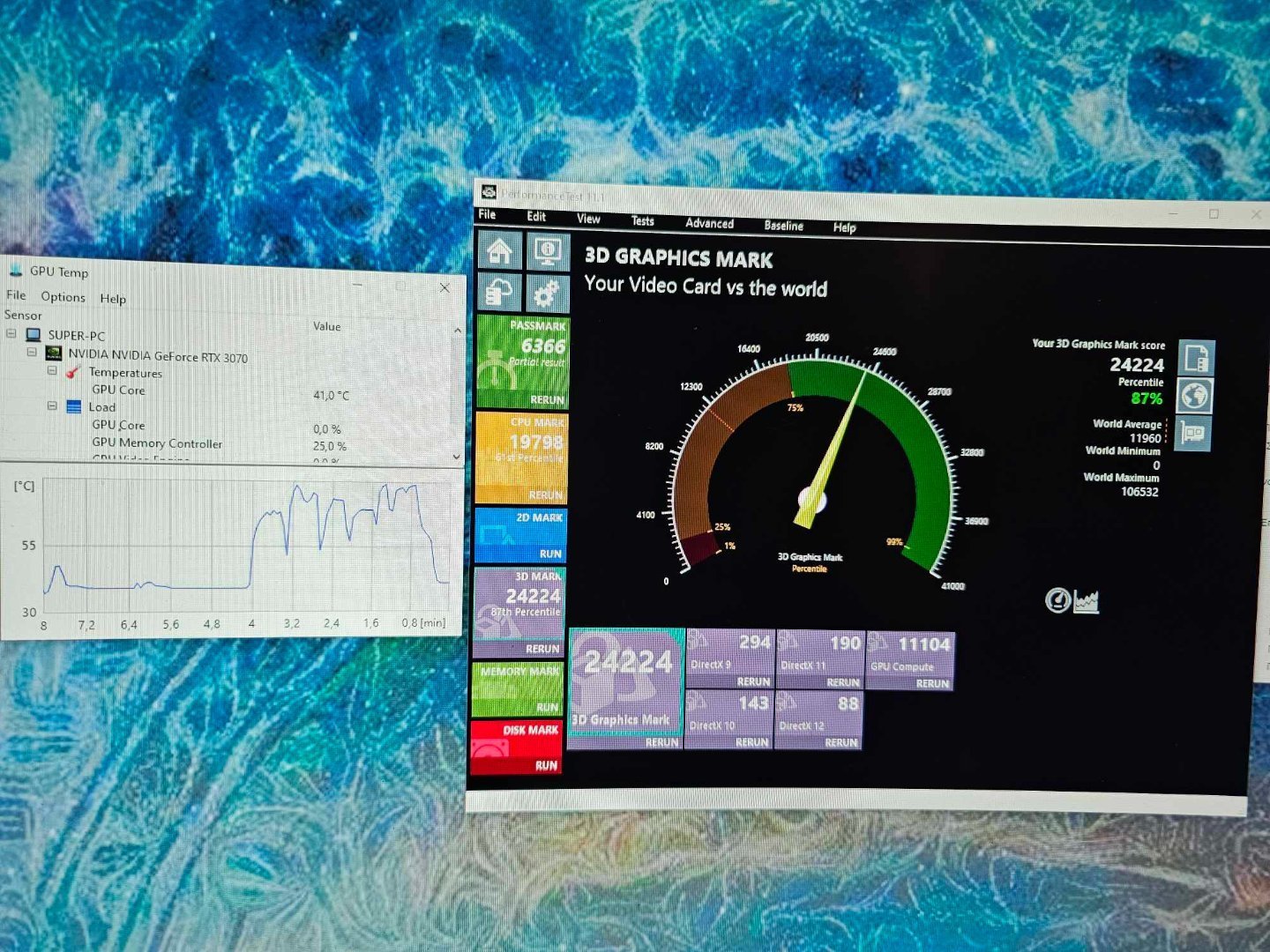This screenshot has width=1270, height=952.
Task: Open Tests menu in PerformanceTest
Action: click(642, 221)
